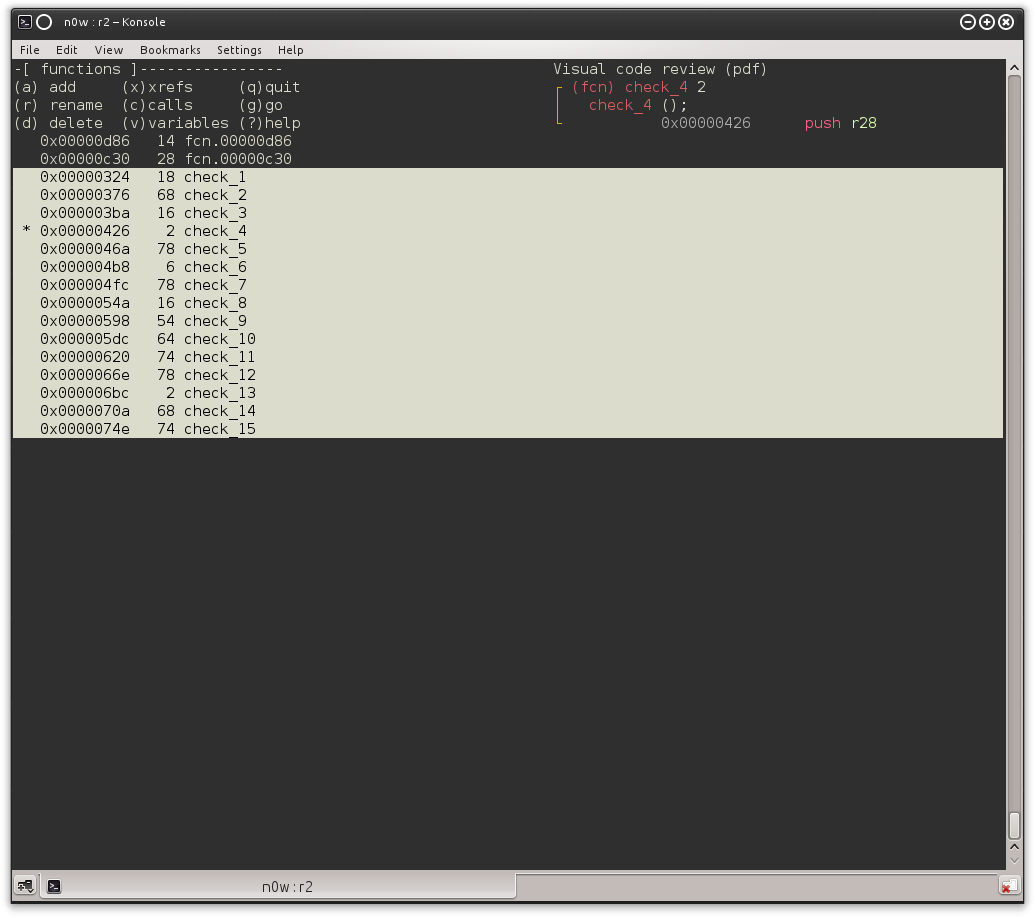1035x918 pixels.
Task: Click the circular pin button in title bar
Action: pos(44,22)
